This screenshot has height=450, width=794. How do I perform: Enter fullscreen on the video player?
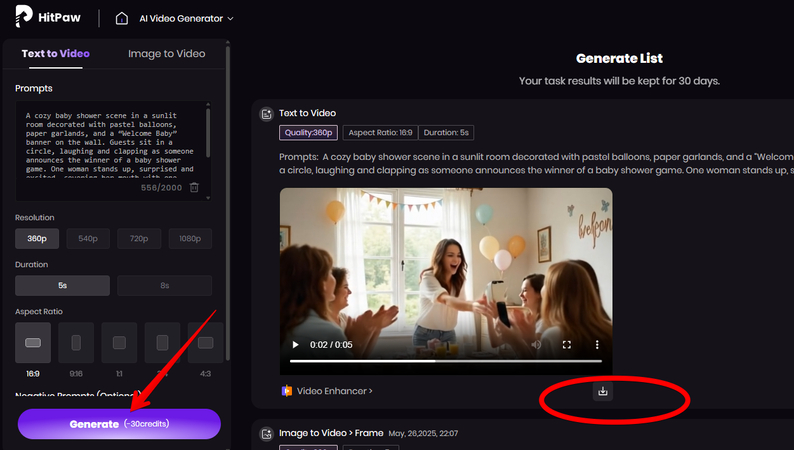566,345
